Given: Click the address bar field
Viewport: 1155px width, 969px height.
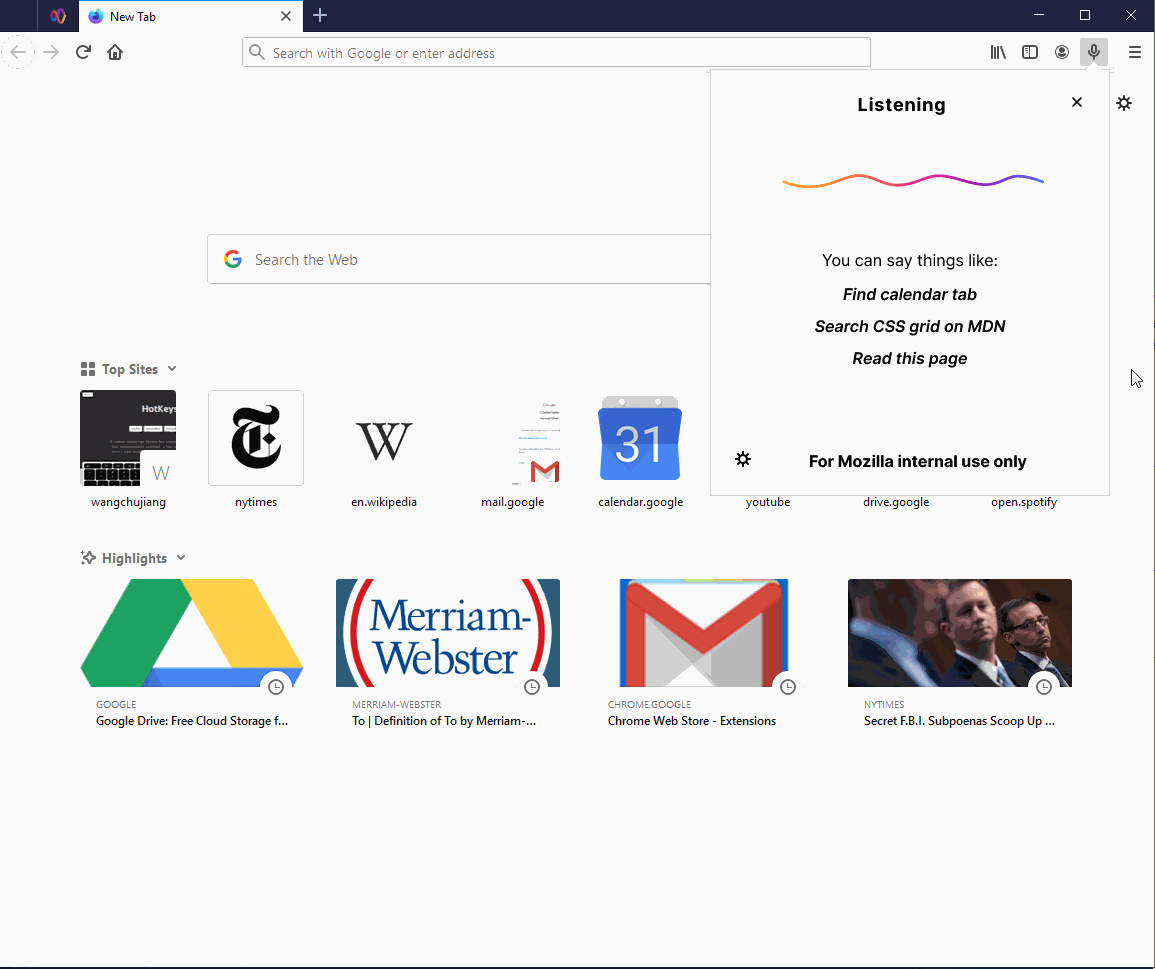Looking at the screenshot, I should tap(556, 52).
